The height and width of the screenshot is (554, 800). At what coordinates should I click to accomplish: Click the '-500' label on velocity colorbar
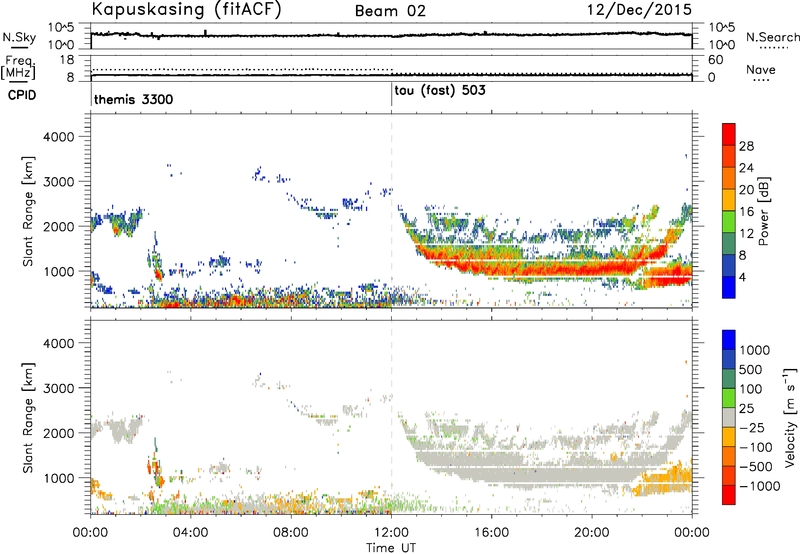756,466
